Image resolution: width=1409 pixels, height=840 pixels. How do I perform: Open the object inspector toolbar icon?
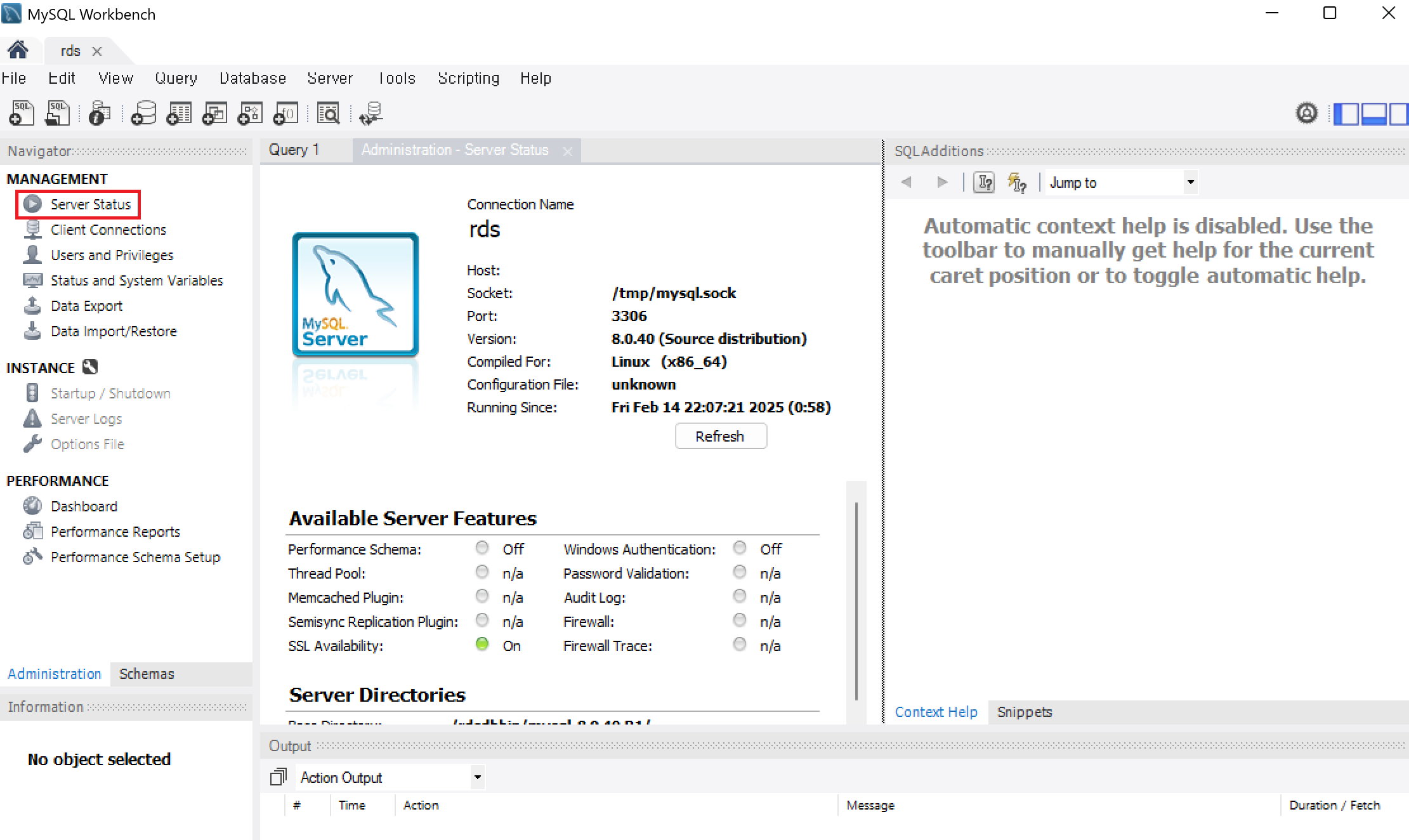(x=99, y=114)
